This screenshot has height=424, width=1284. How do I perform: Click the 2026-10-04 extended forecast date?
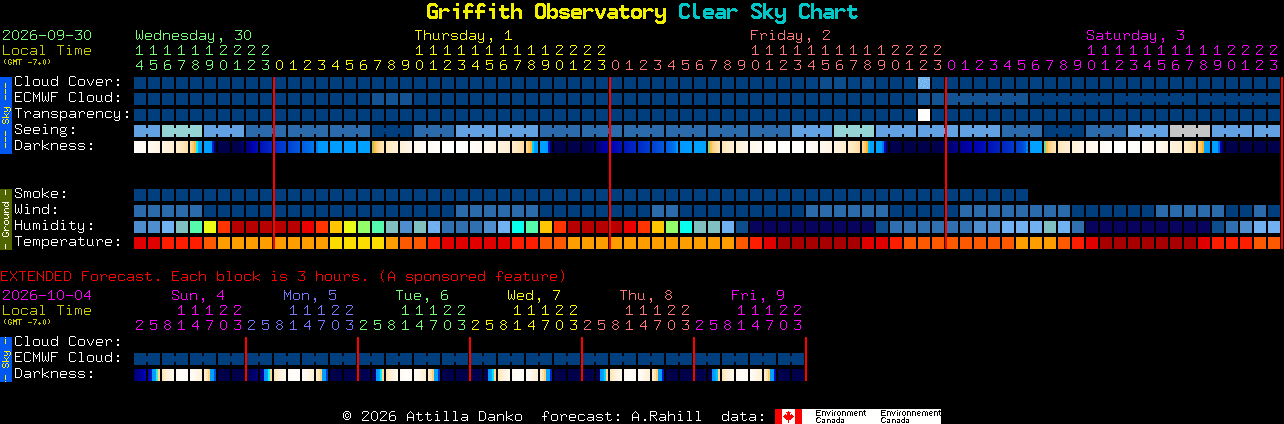(47, 295)
